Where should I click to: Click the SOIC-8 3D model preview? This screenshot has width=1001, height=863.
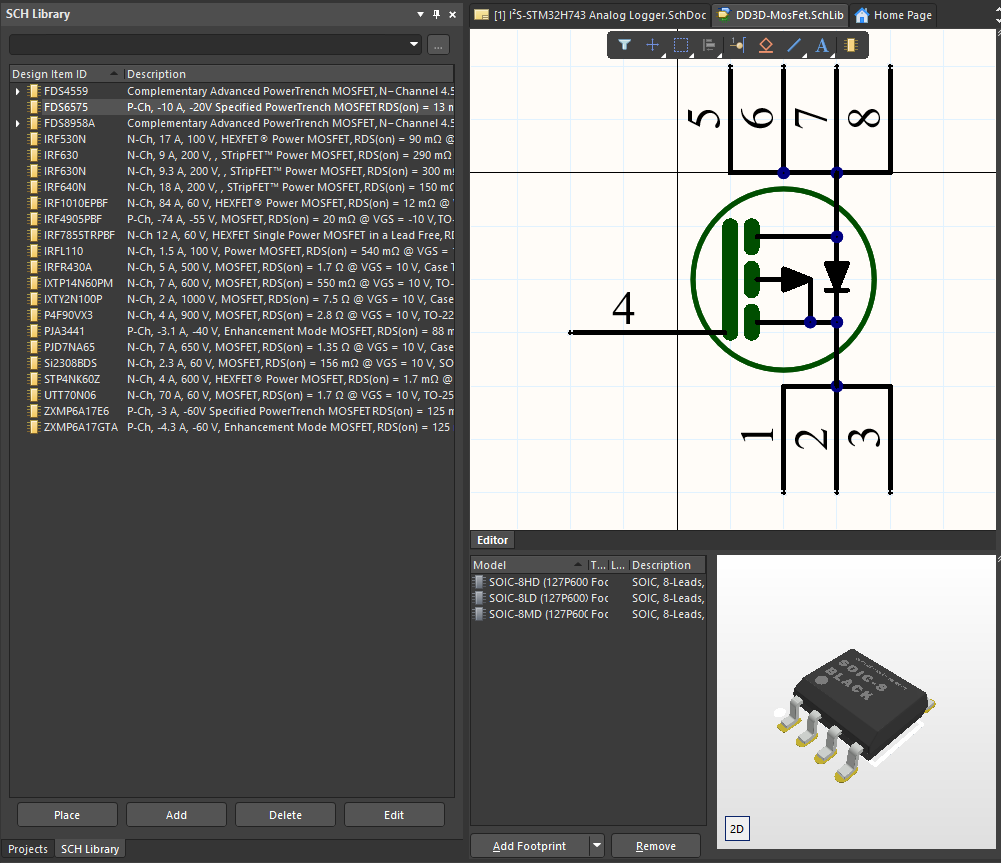click(855, 715)
